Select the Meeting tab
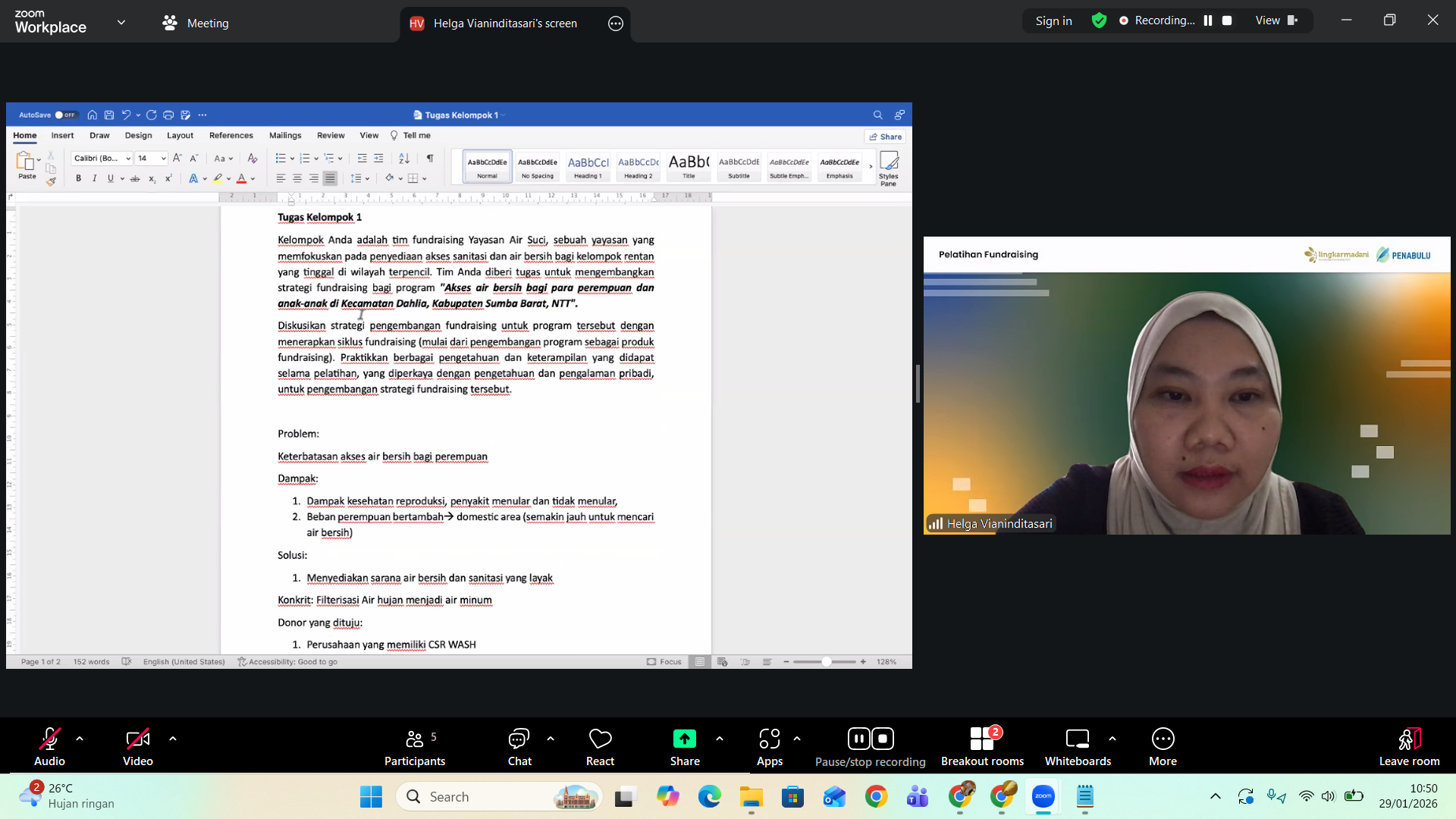Viewport: 1456px width, 819px height. pos(196,23)
